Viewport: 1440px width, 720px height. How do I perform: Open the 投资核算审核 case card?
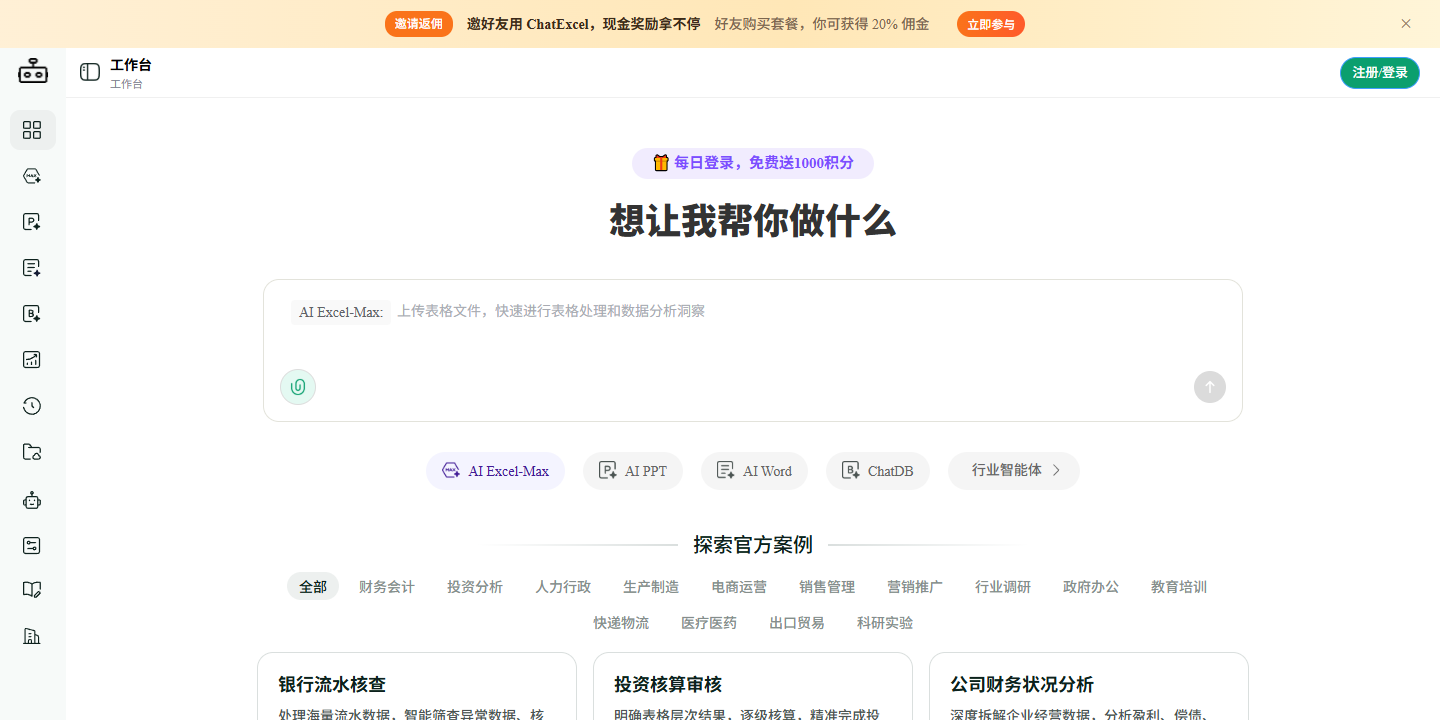pos(753,687)
